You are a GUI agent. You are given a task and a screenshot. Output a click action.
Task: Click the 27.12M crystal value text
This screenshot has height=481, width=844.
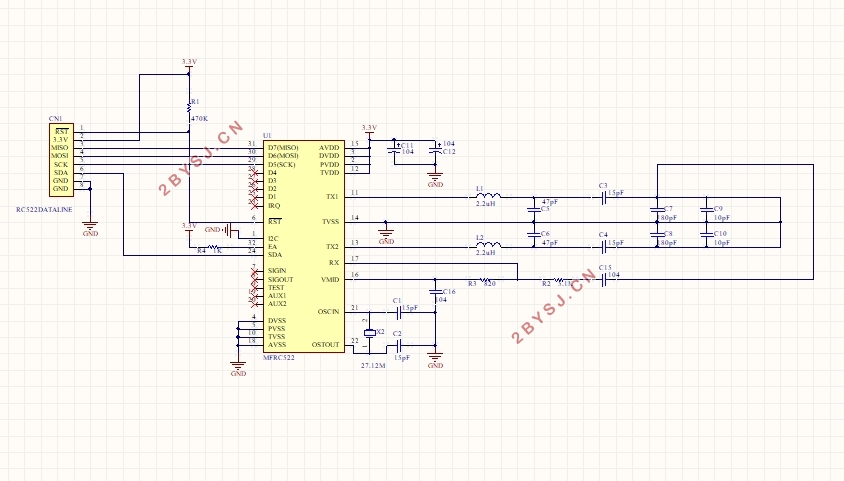(373, 366)
